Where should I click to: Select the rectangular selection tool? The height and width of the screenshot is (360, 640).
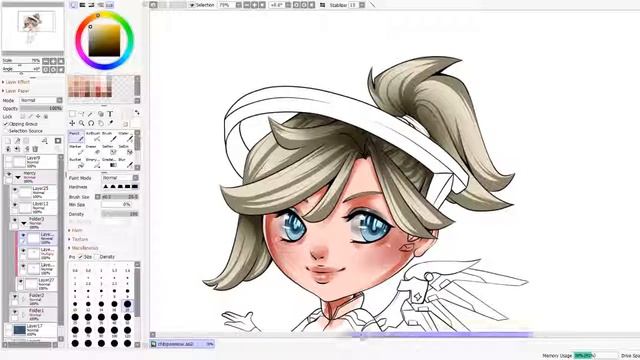[x=72, y=114]
